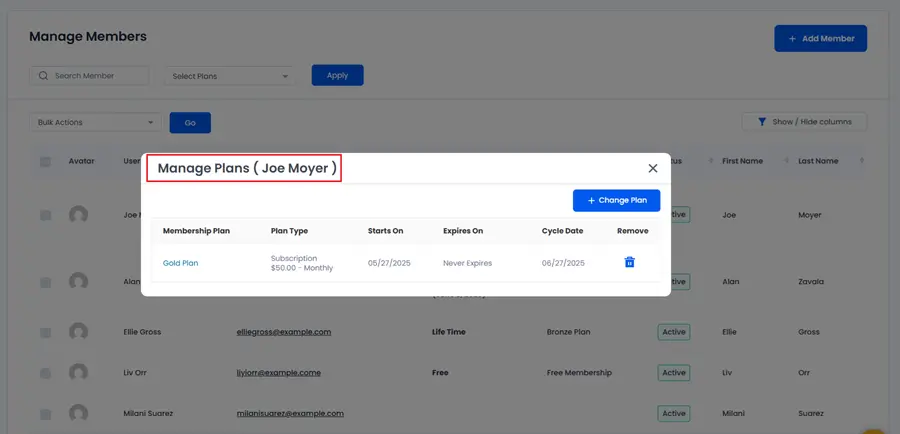The image size is (900, 434).
Task: Open Show / Hide columns options
Action: point(804,122)
